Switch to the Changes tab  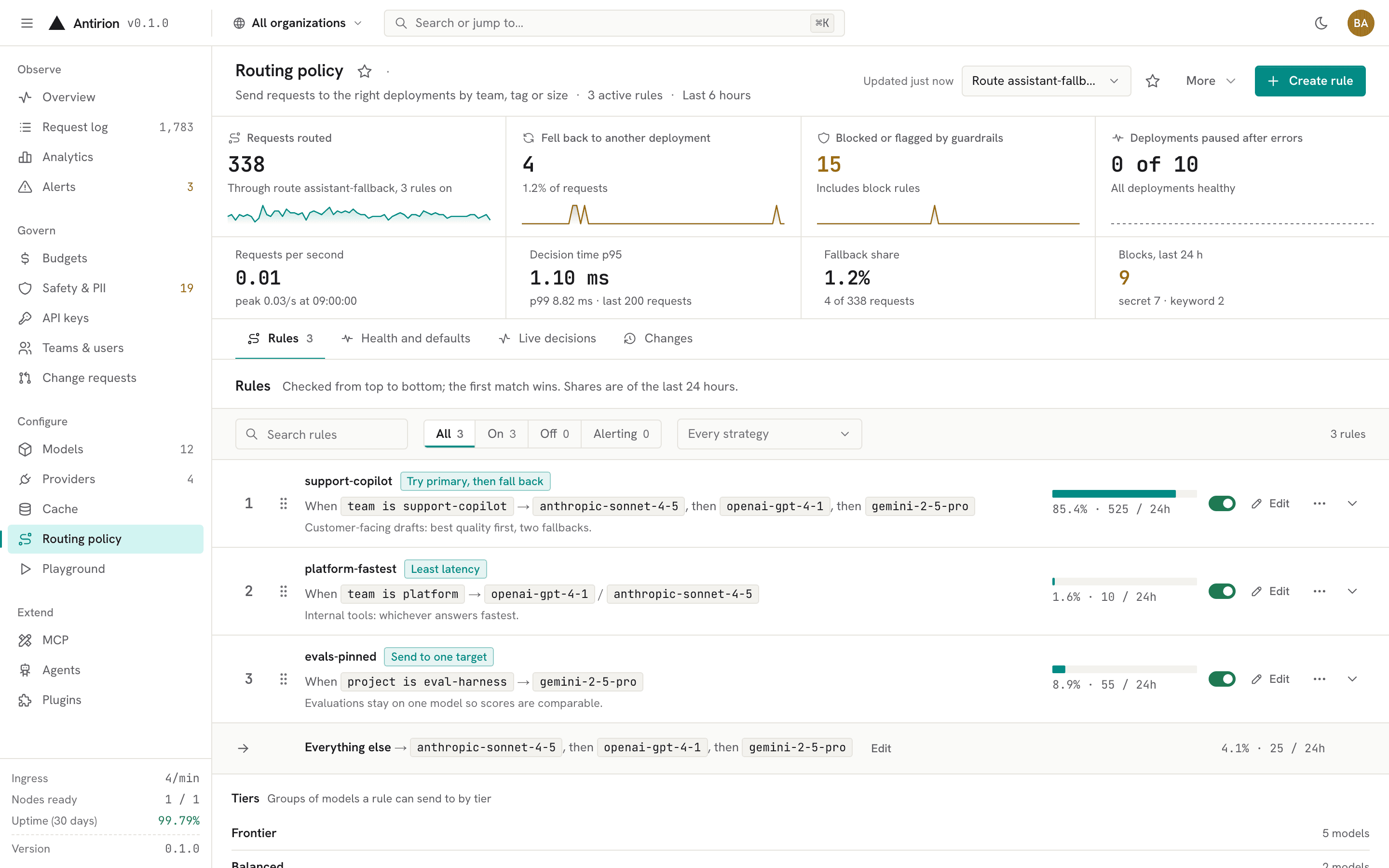tap(658, 338)
